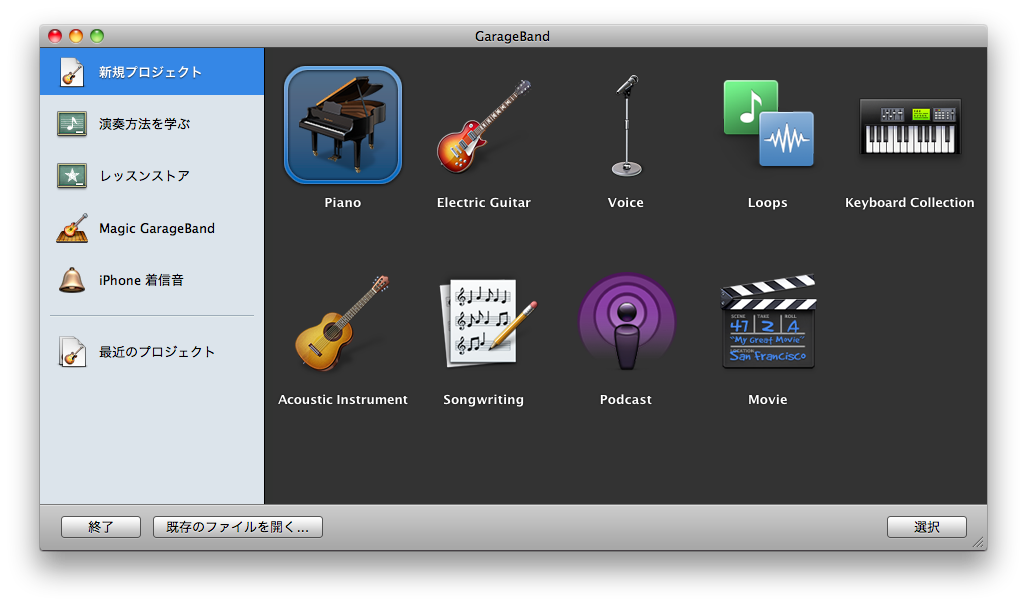Click the Piano label text
1027x606 pixels.
[x=343, y=202]
